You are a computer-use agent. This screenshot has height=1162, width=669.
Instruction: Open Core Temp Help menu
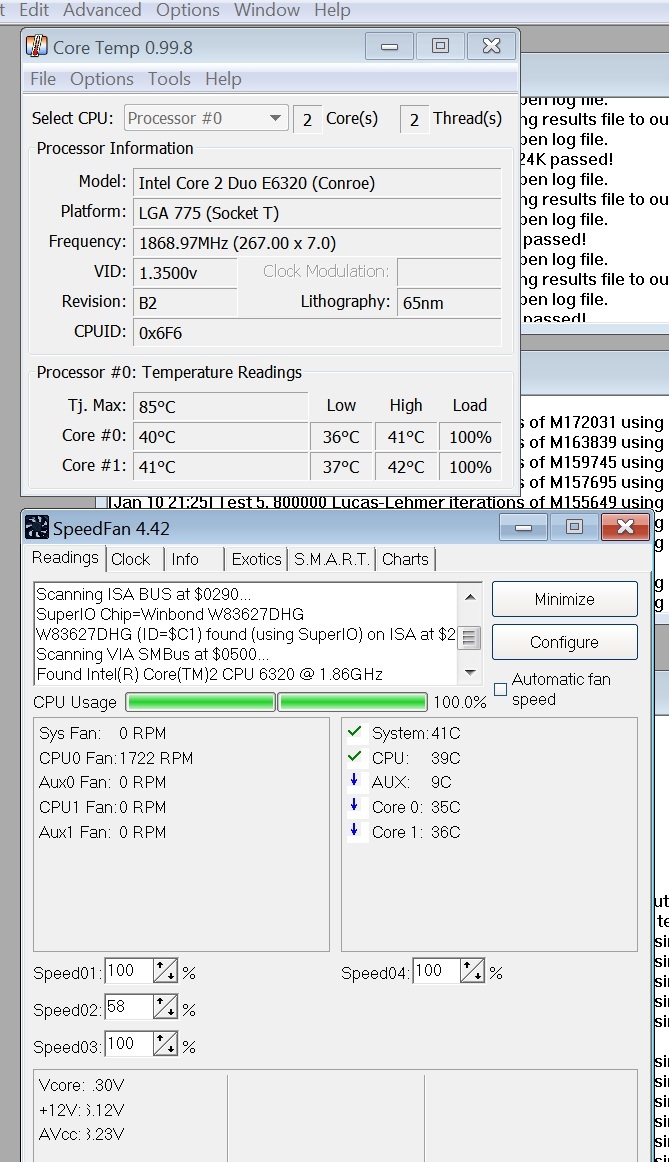pos(223,79)
